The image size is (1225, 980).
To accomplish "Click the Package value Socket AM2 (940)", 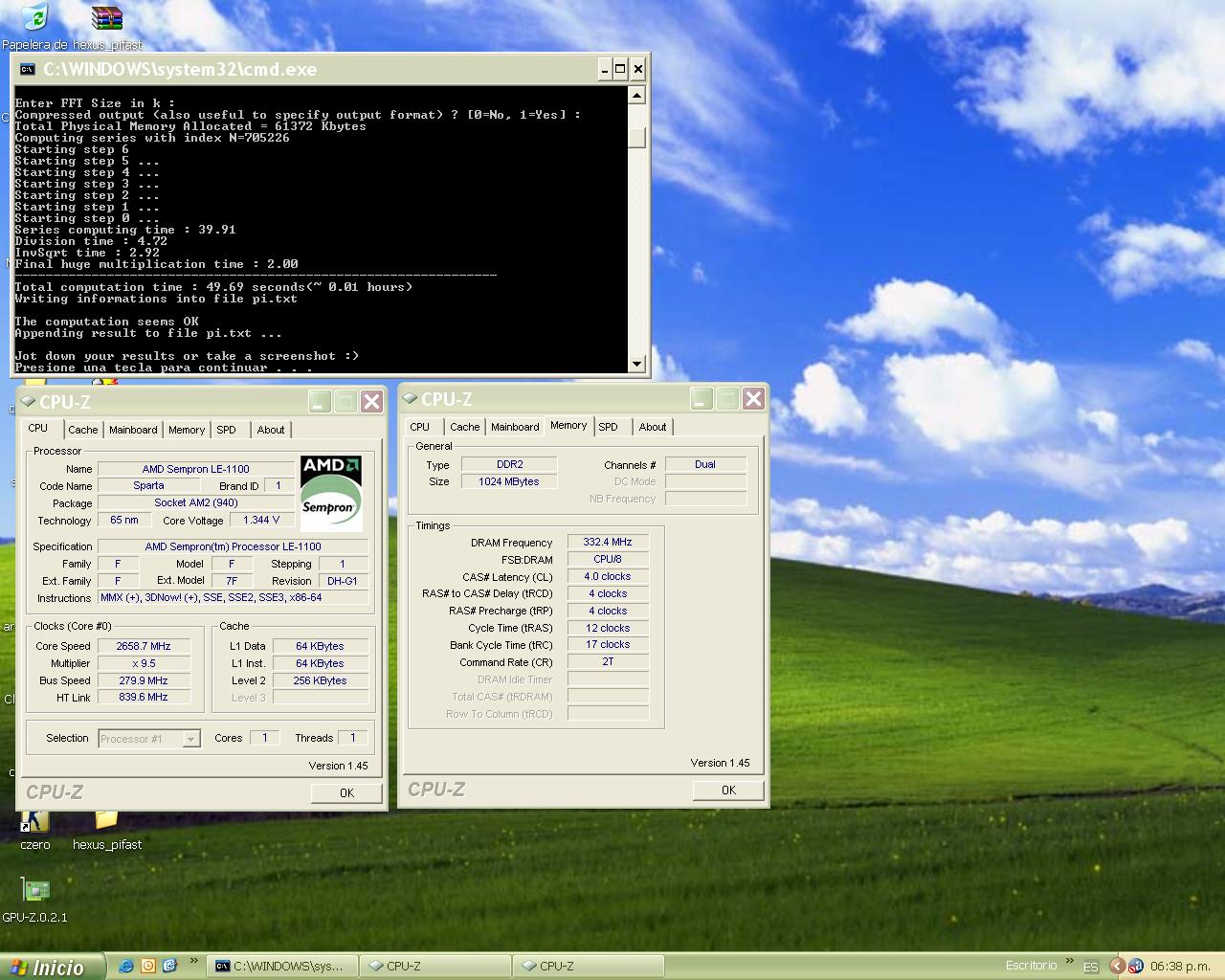I will point(196,502).
